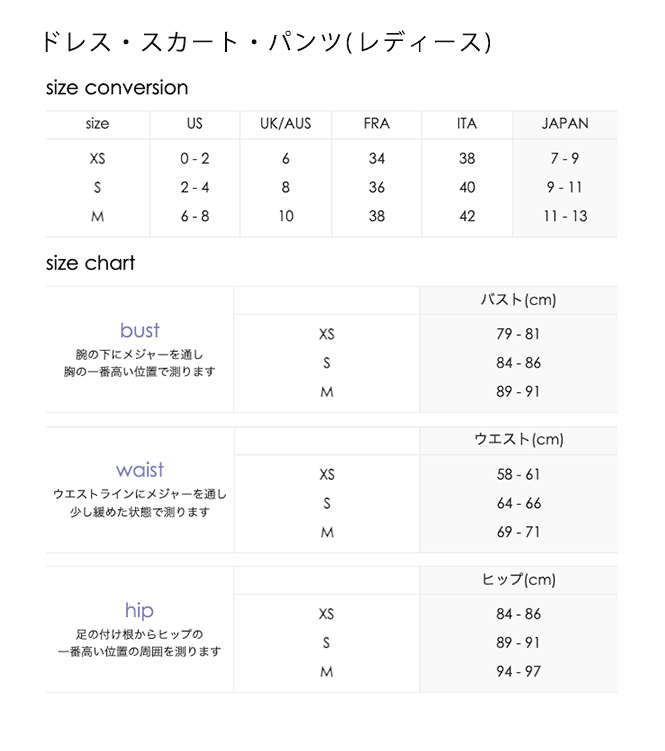
Task: Click the Japan size value 7 - 9
Action: point(565,158)
